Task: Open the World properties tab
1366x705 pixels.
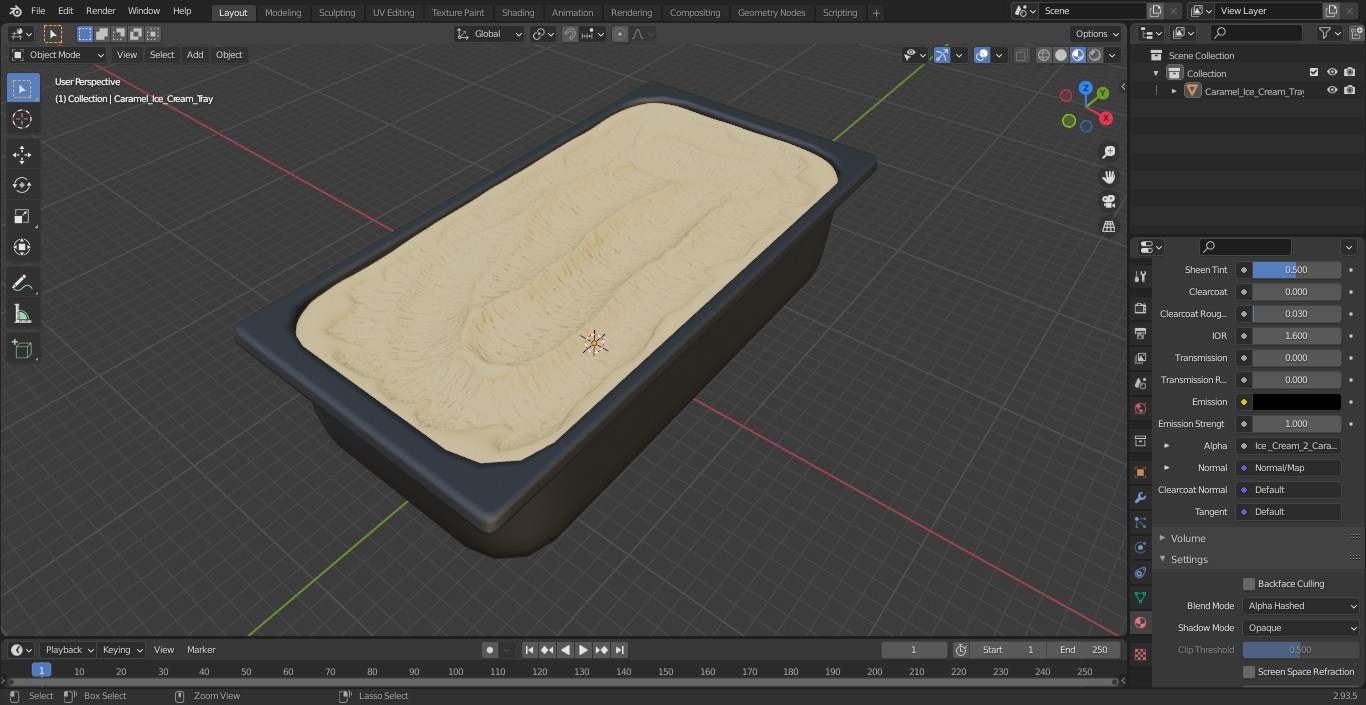Action: click(x=1140, y=408)
